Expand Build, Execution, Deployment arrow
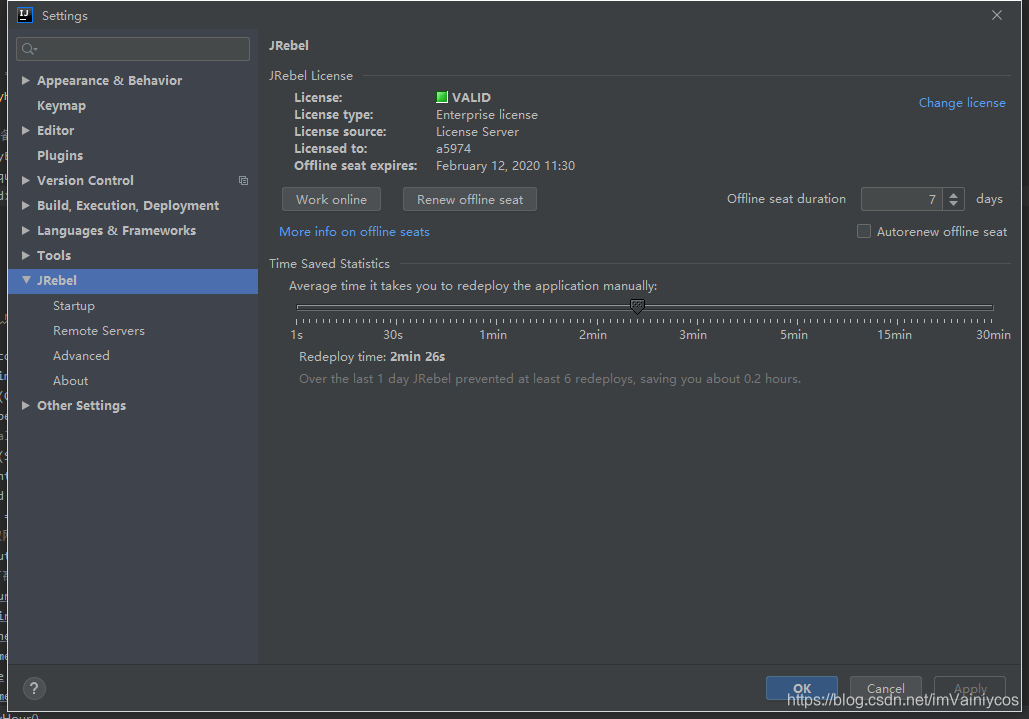 point(26,205)
